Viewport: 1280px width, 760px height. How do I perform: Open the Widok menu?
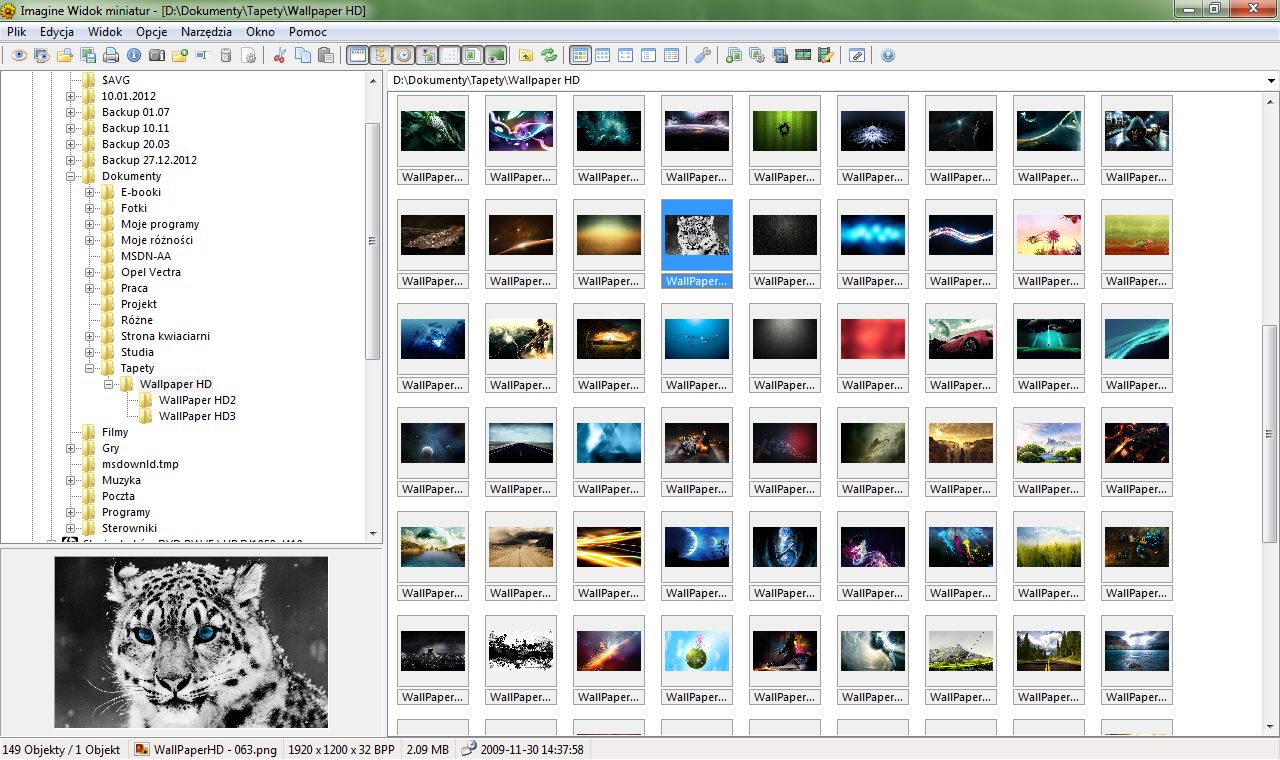[105, 32]
